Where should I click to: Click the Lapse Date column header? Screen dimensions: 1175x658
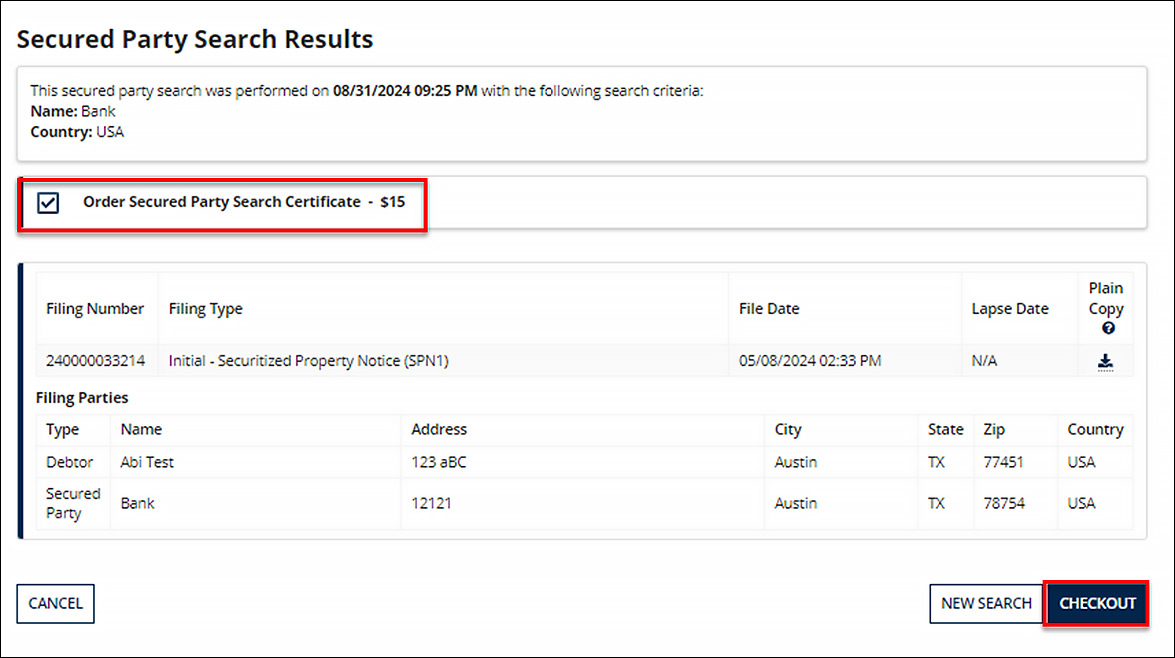1010,309
